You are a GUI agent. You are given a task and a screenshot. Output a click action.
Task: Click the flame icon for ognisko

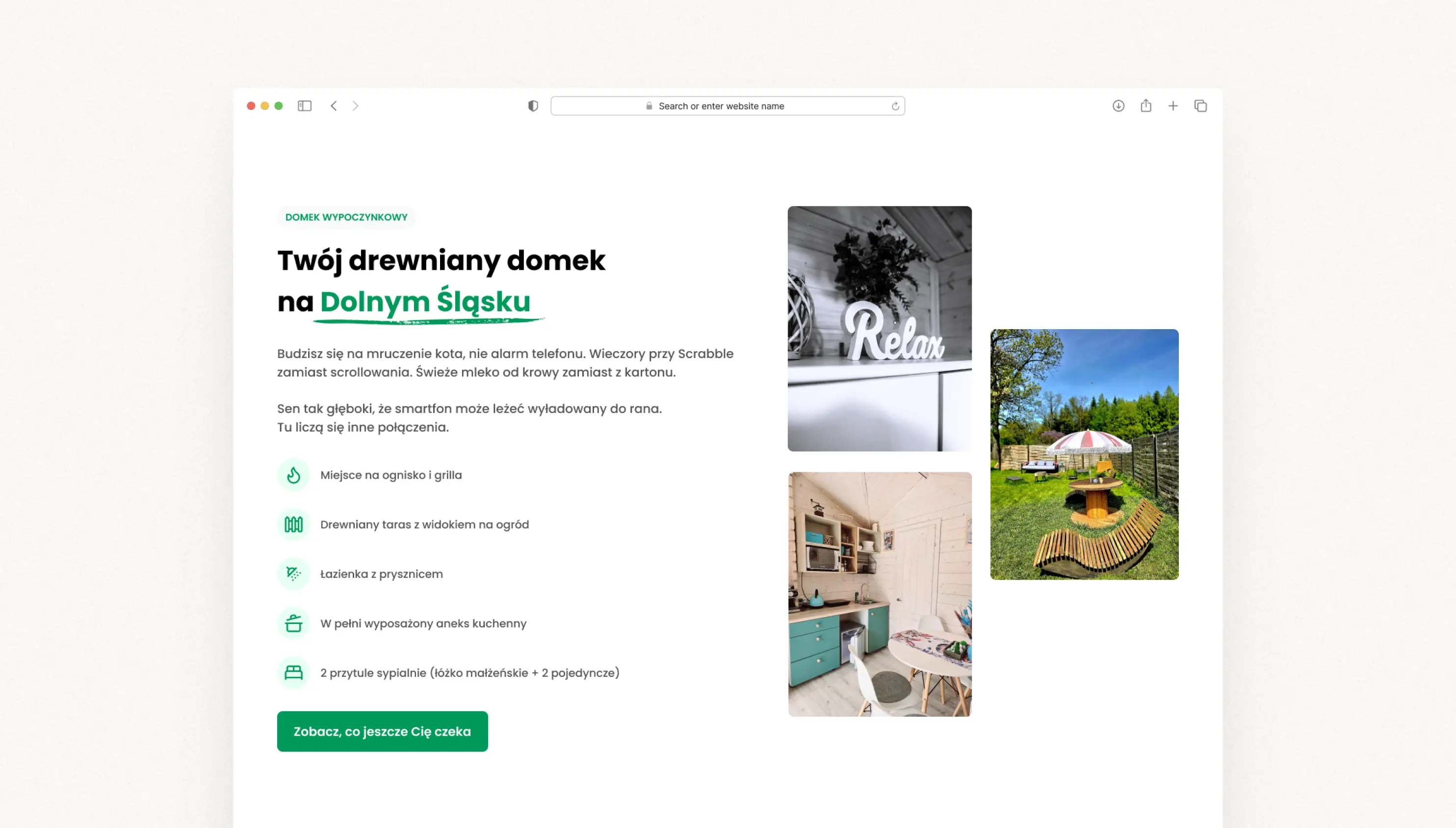tap(293, 475)
